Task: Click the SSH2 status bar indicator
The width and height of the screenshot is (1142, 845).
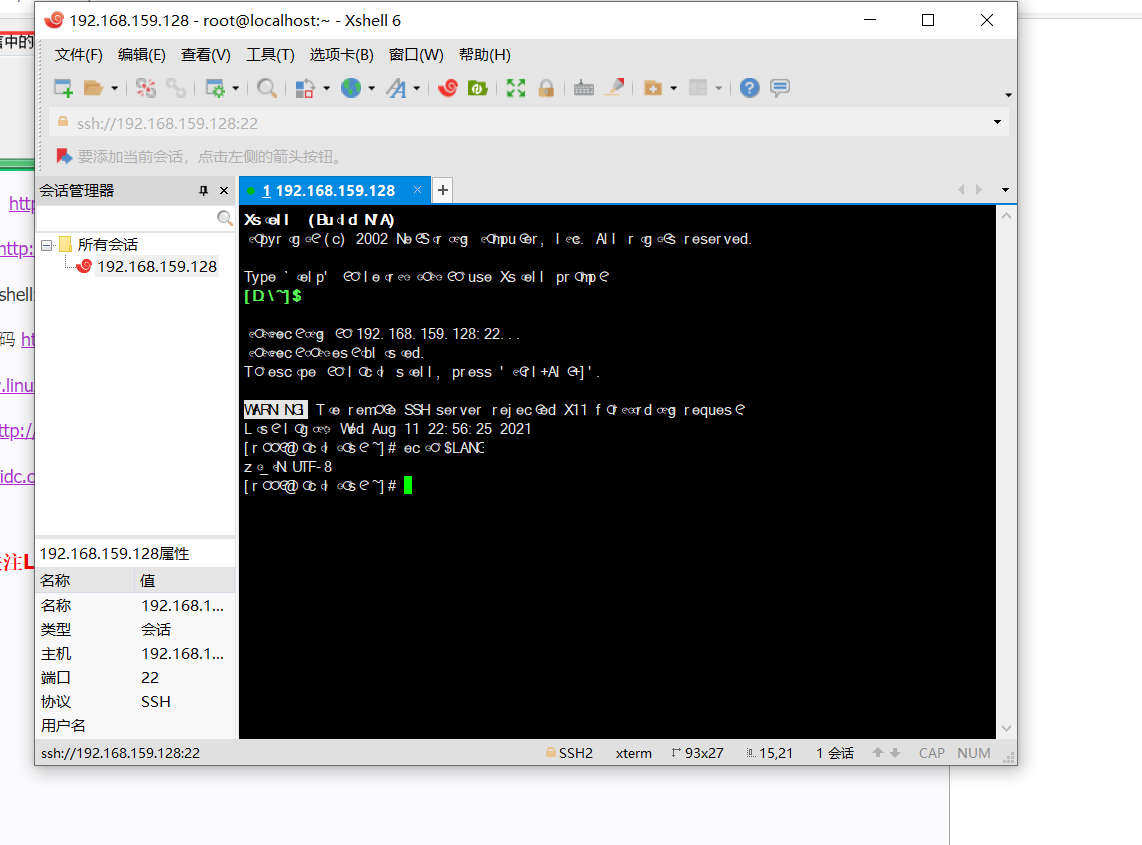Action: tap(570, 753)
